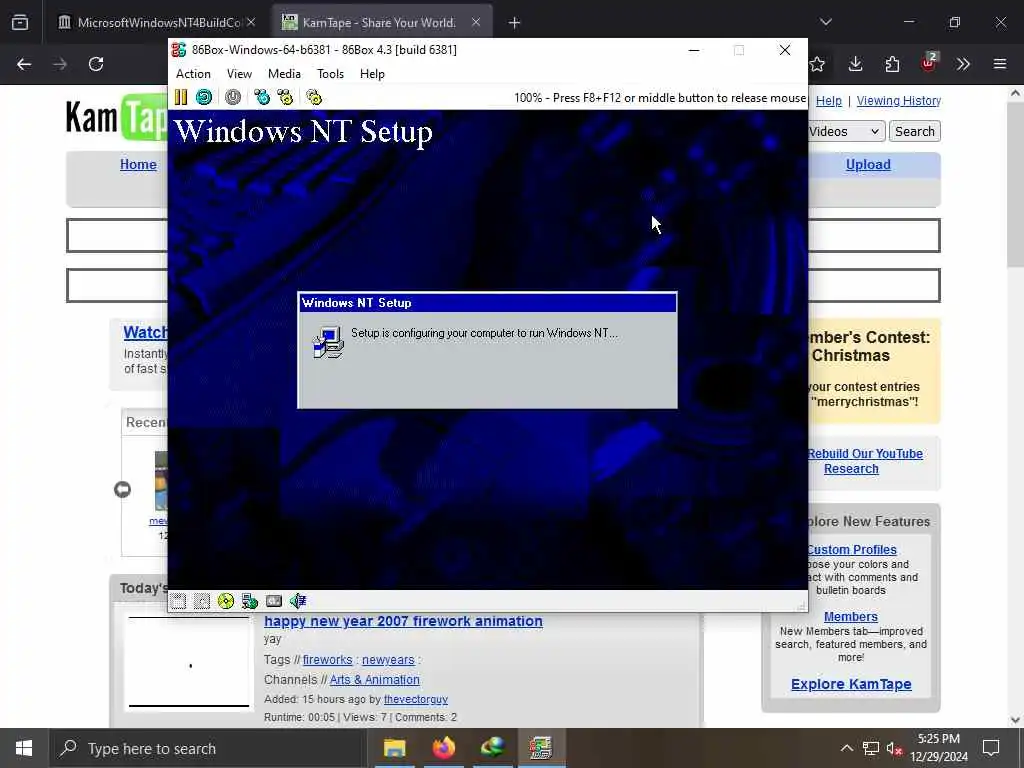
Task: Switch to MicrosoftWindowsNT4BuildCo browser tab
Action: 149,23
